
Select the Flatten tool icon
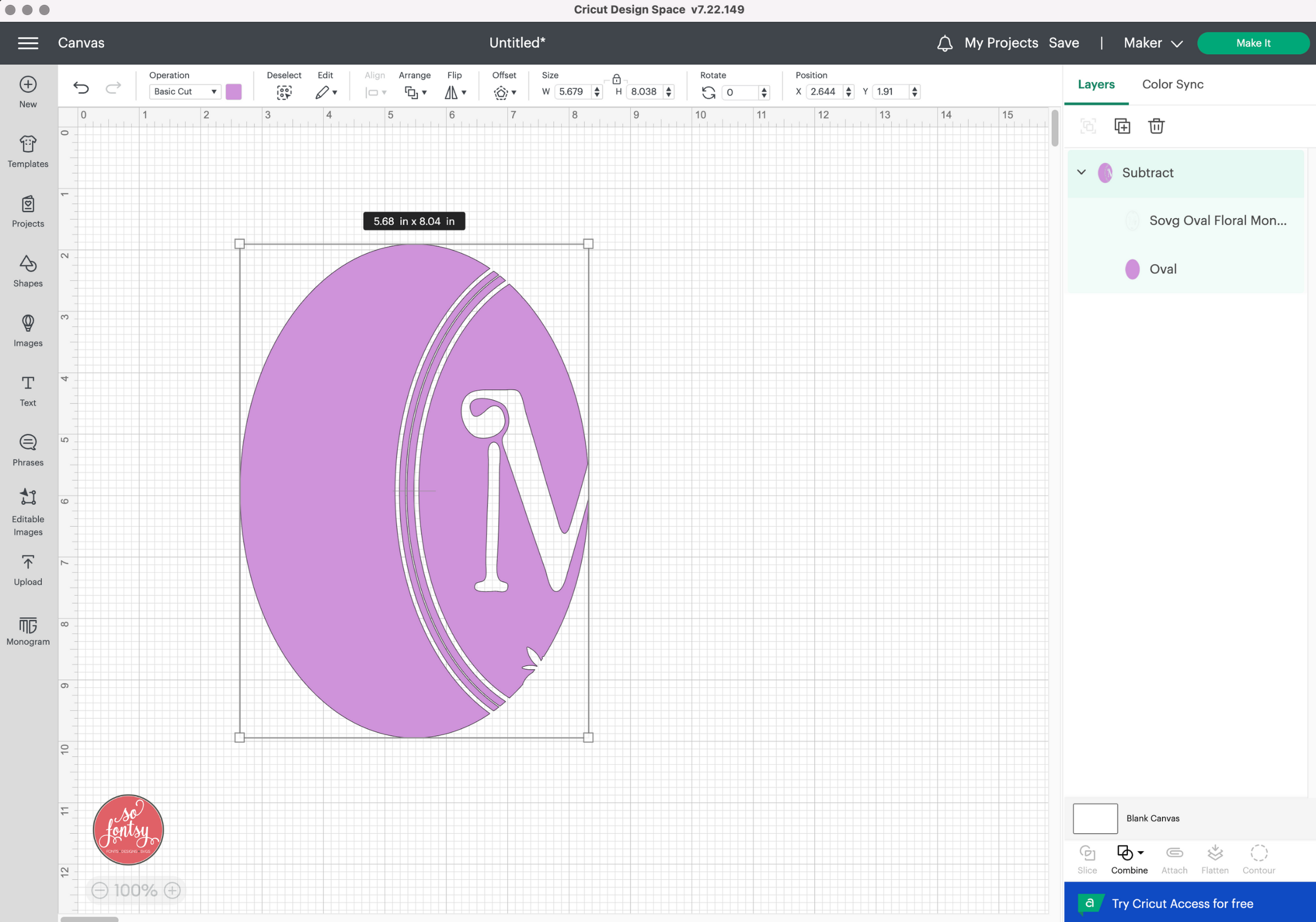[1215, 853]
